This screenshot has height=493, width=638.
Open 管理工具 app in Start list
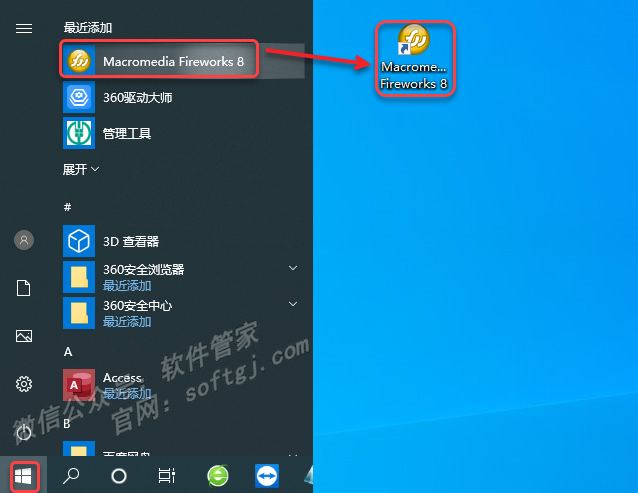coord(183,133)
